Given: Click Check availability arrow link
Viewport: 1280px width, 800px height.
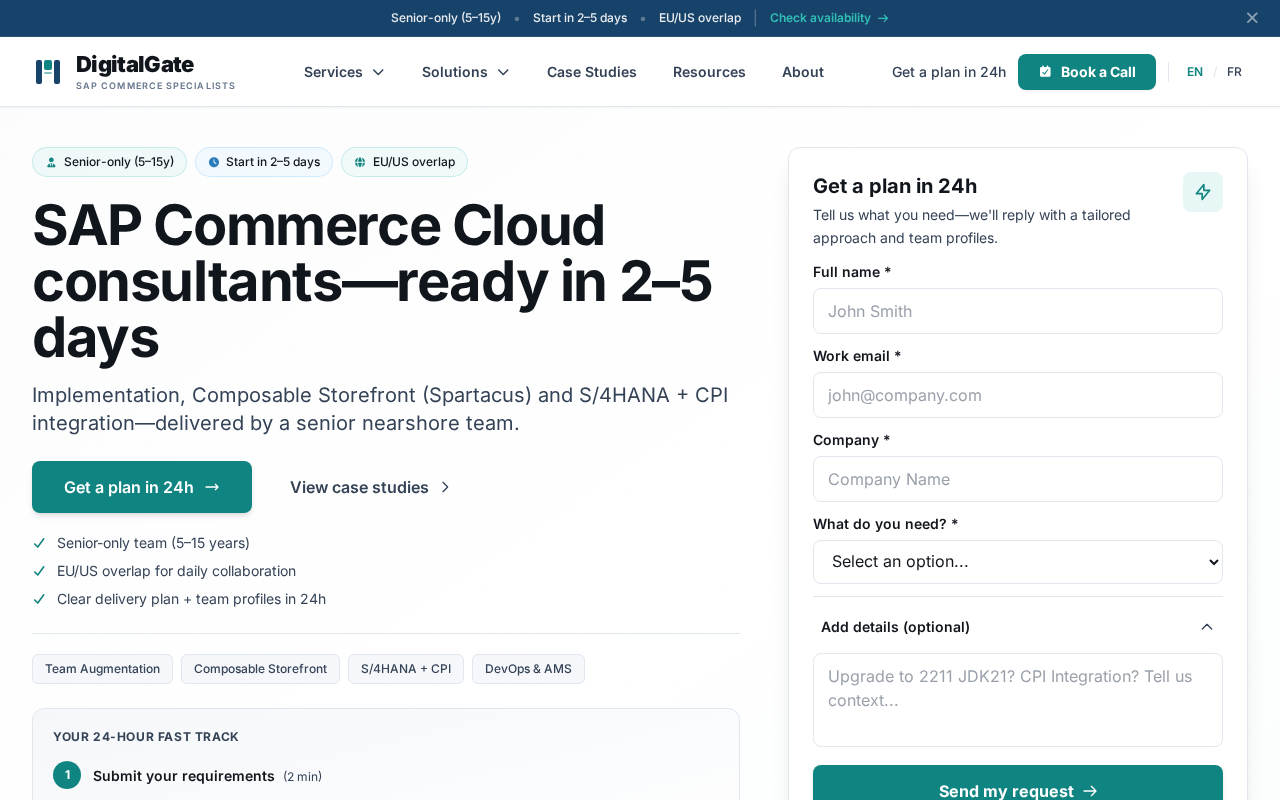Looking at the screenshot, I should tap(829, 18).
